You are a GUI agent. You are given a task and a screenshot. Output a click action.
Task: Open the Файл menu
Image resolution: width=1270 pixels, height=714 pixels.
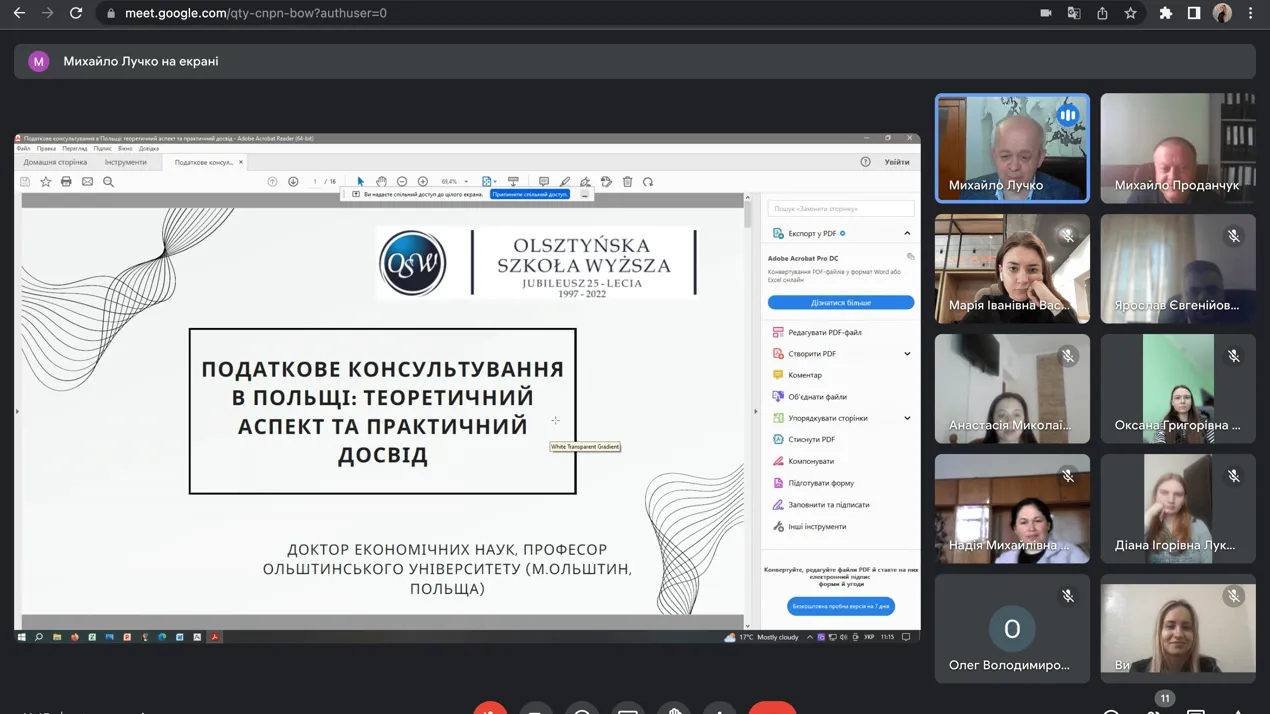coord(23,149)
